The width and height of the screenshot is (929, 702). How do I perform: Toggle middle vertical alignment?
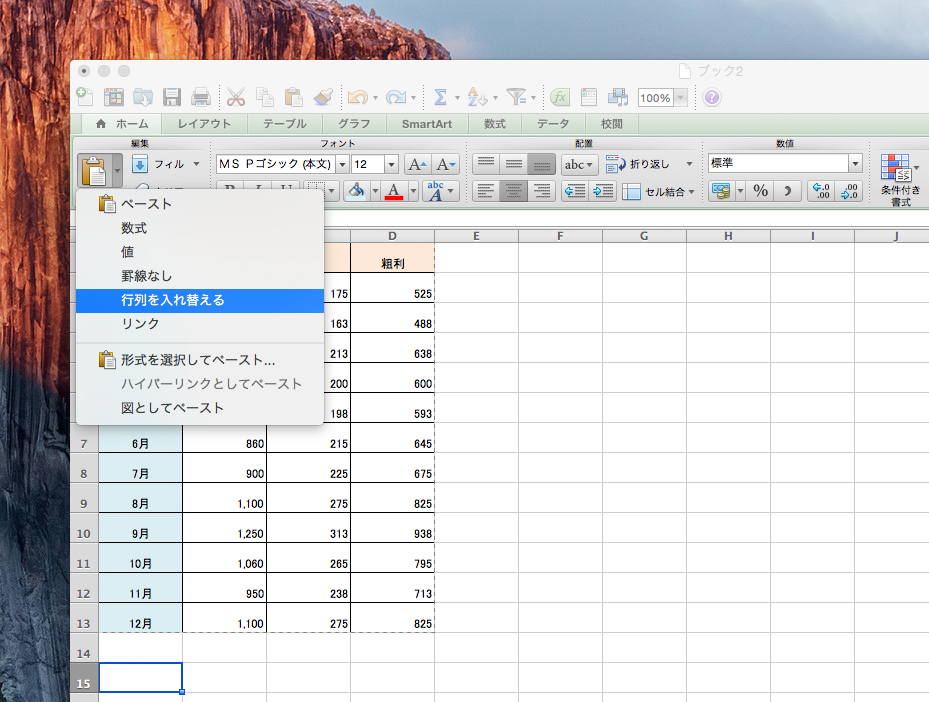coord(514,164)
